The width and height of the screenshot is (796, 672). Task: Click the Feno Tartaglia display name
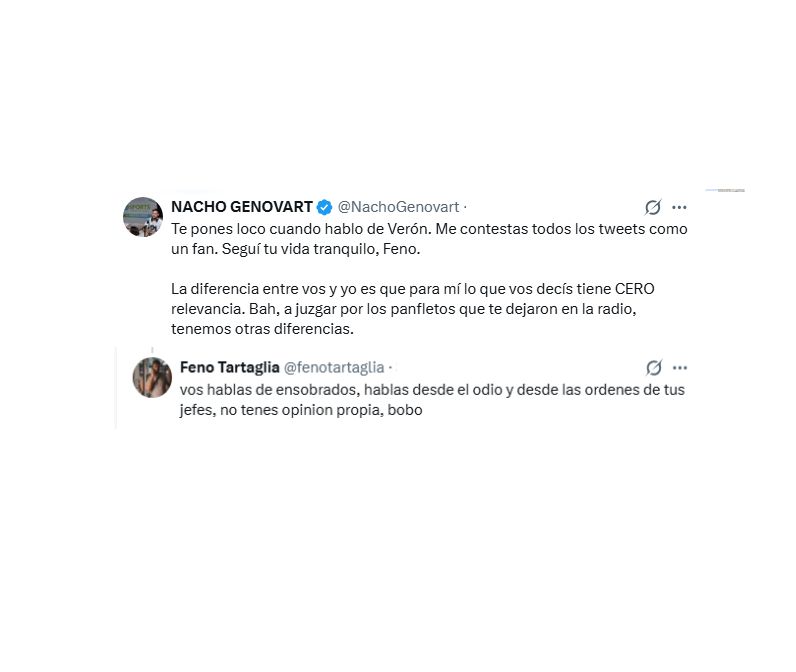[229, 367]
